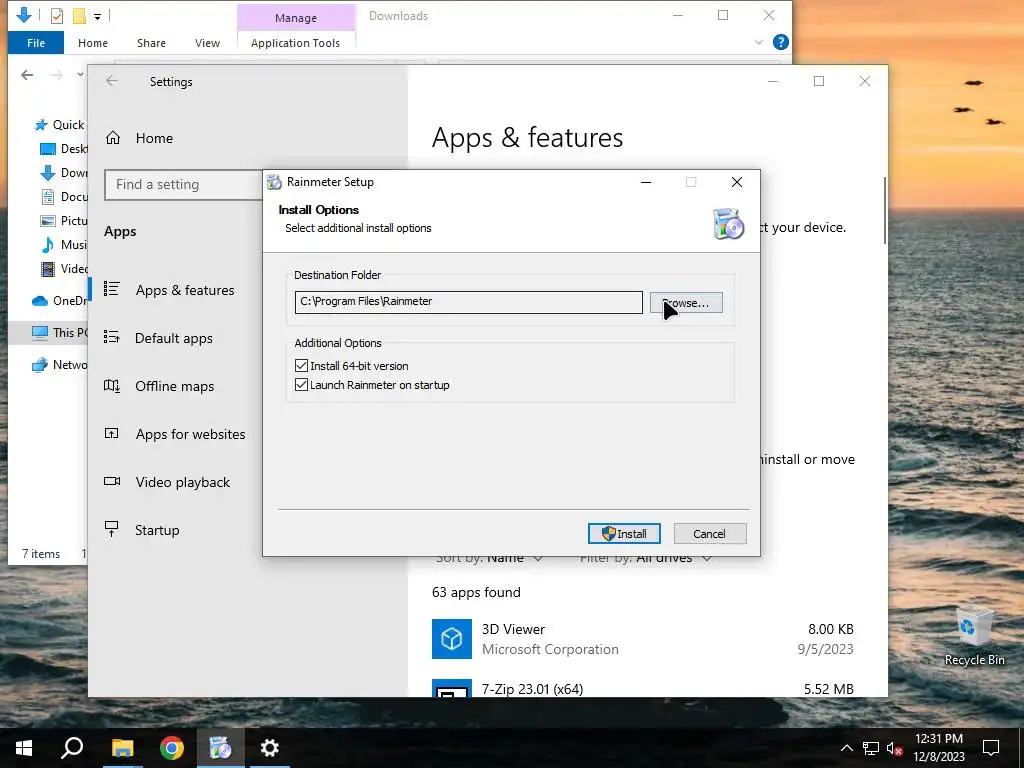The height and width of the screenshot is (768, 1024).
Task: Uncheck Install 64-bit version
Action: point(301,366)
